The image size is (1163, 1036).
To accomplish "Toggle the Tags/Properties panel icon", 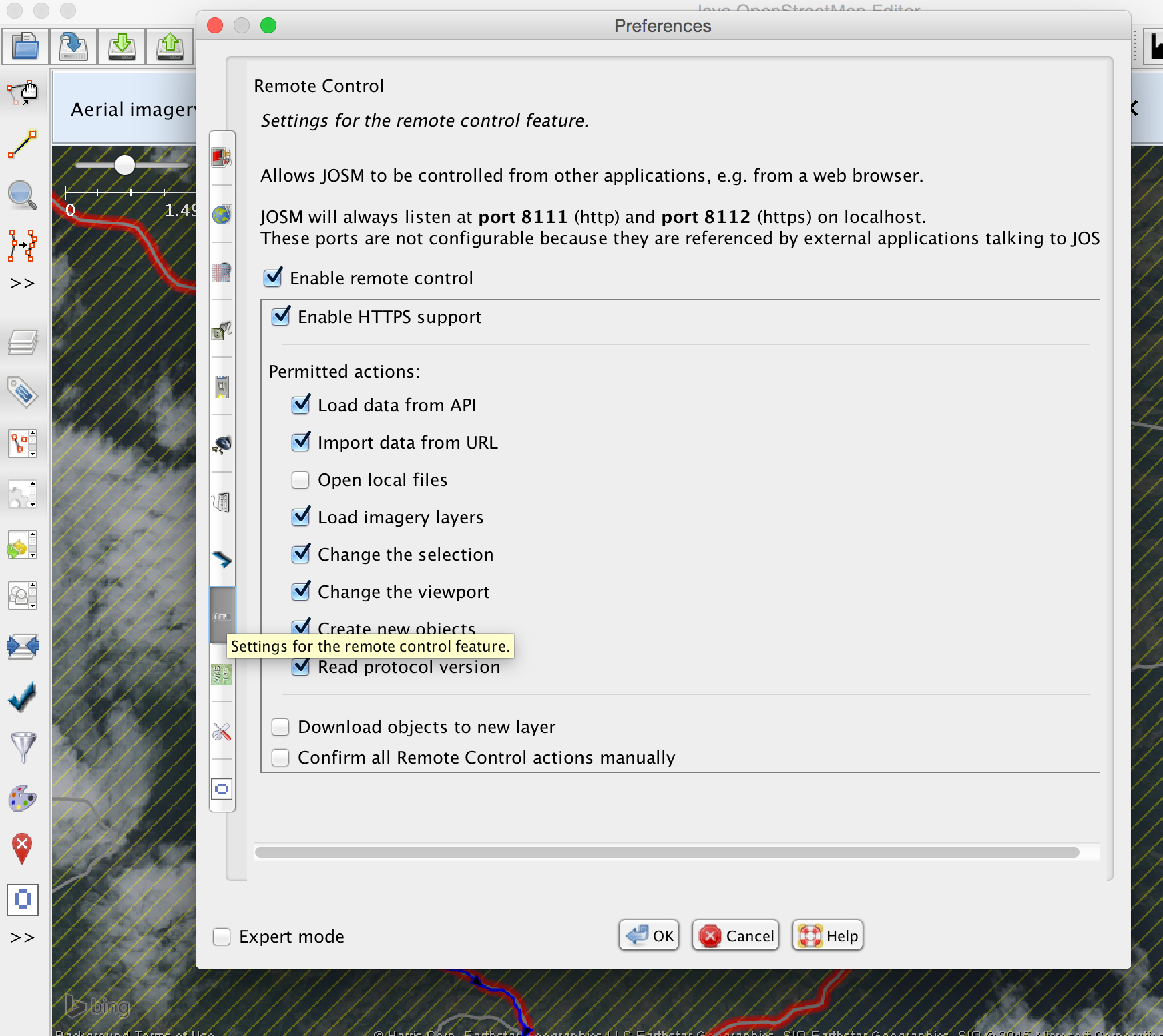I will (22, 393).
